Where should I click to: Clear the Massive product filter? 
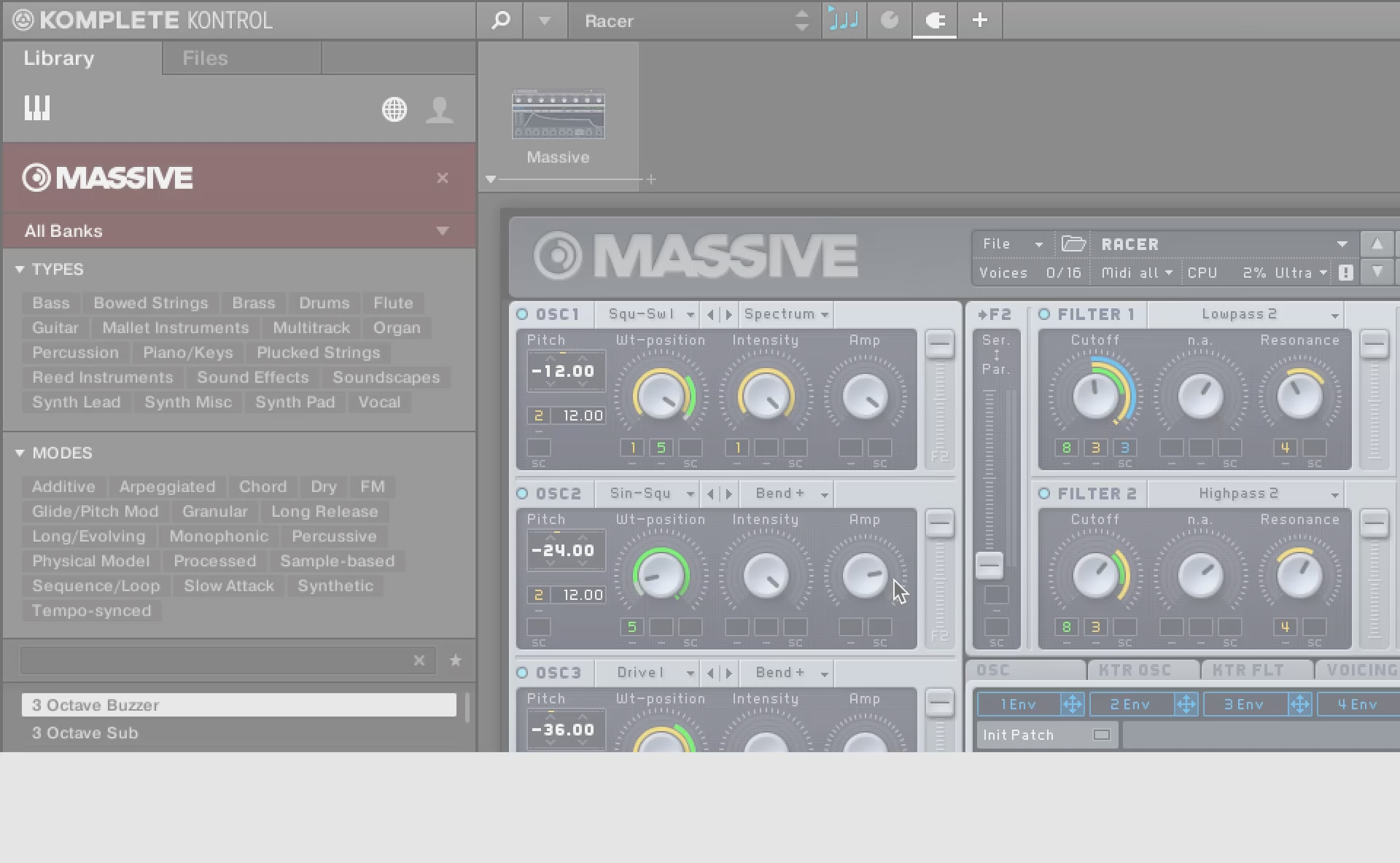tap(443, 178)
